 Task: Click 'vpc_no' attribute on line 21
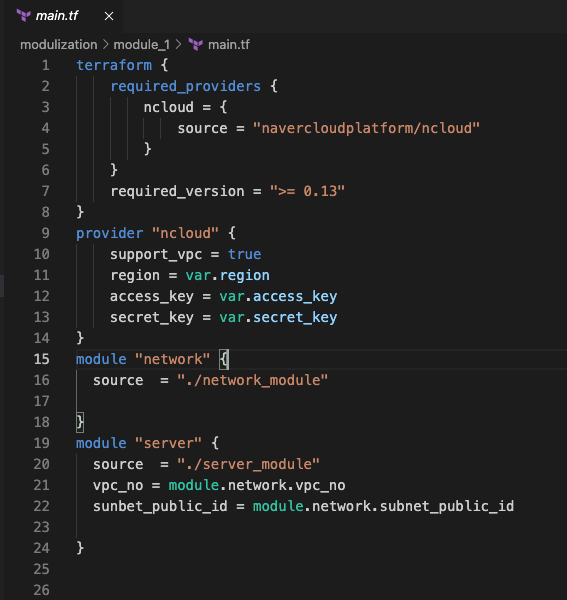[x=118, y=485]
